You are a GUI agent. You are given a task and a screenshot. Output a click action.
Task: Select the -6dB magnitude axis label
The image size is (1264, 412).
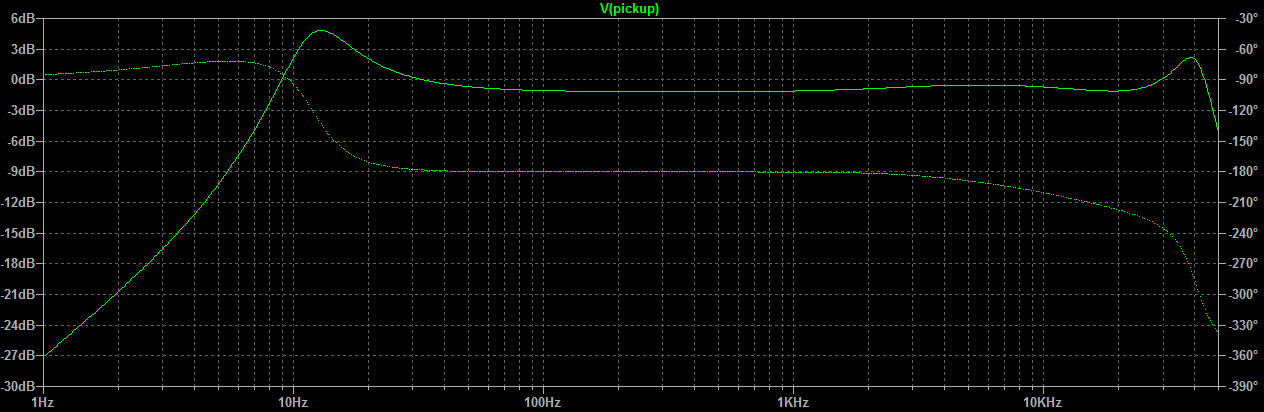(x=22, y=141)
